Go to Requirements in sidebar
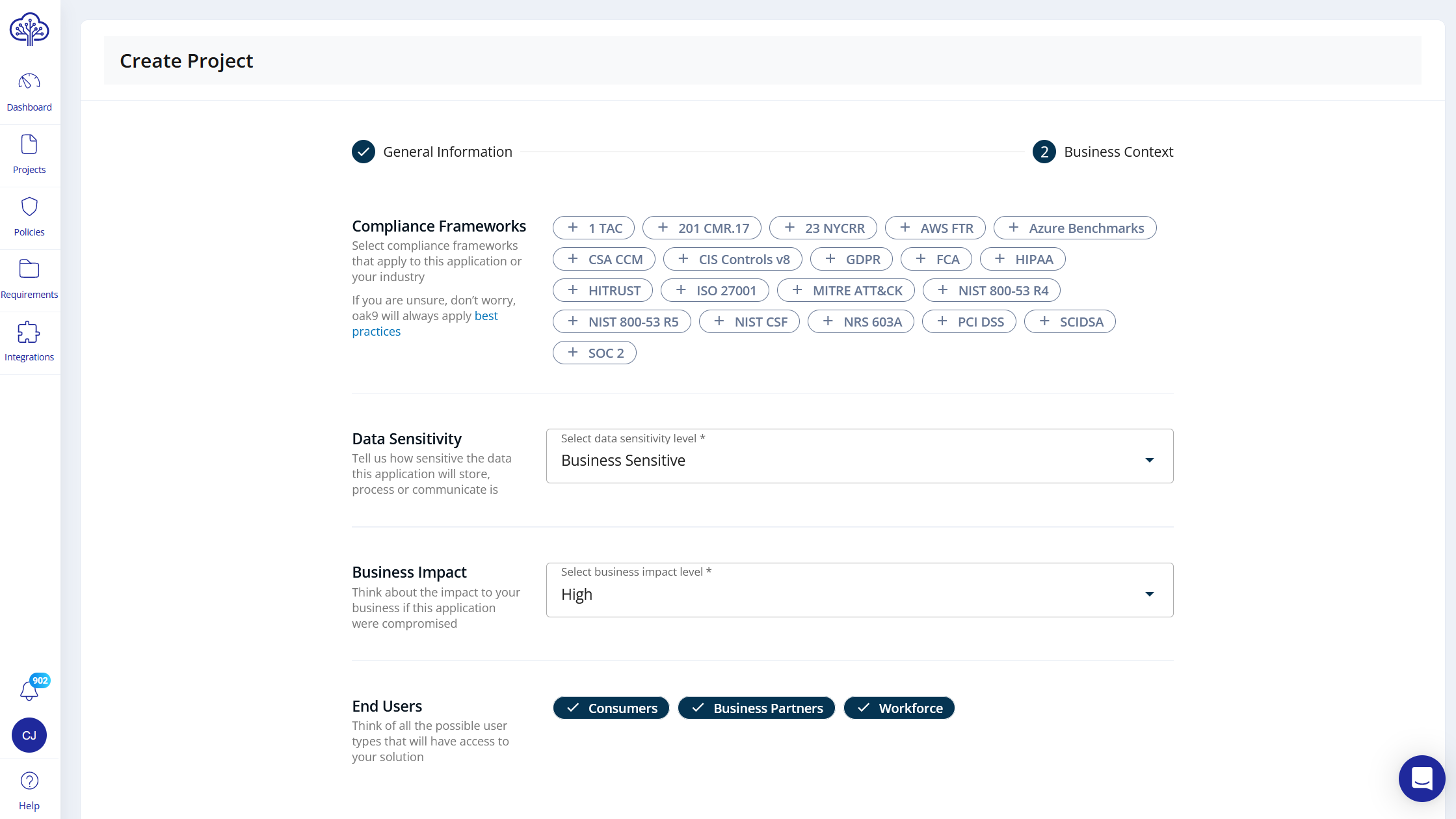Image resolution: width=1456 pixels, height=819 pixels. [29, 295]
